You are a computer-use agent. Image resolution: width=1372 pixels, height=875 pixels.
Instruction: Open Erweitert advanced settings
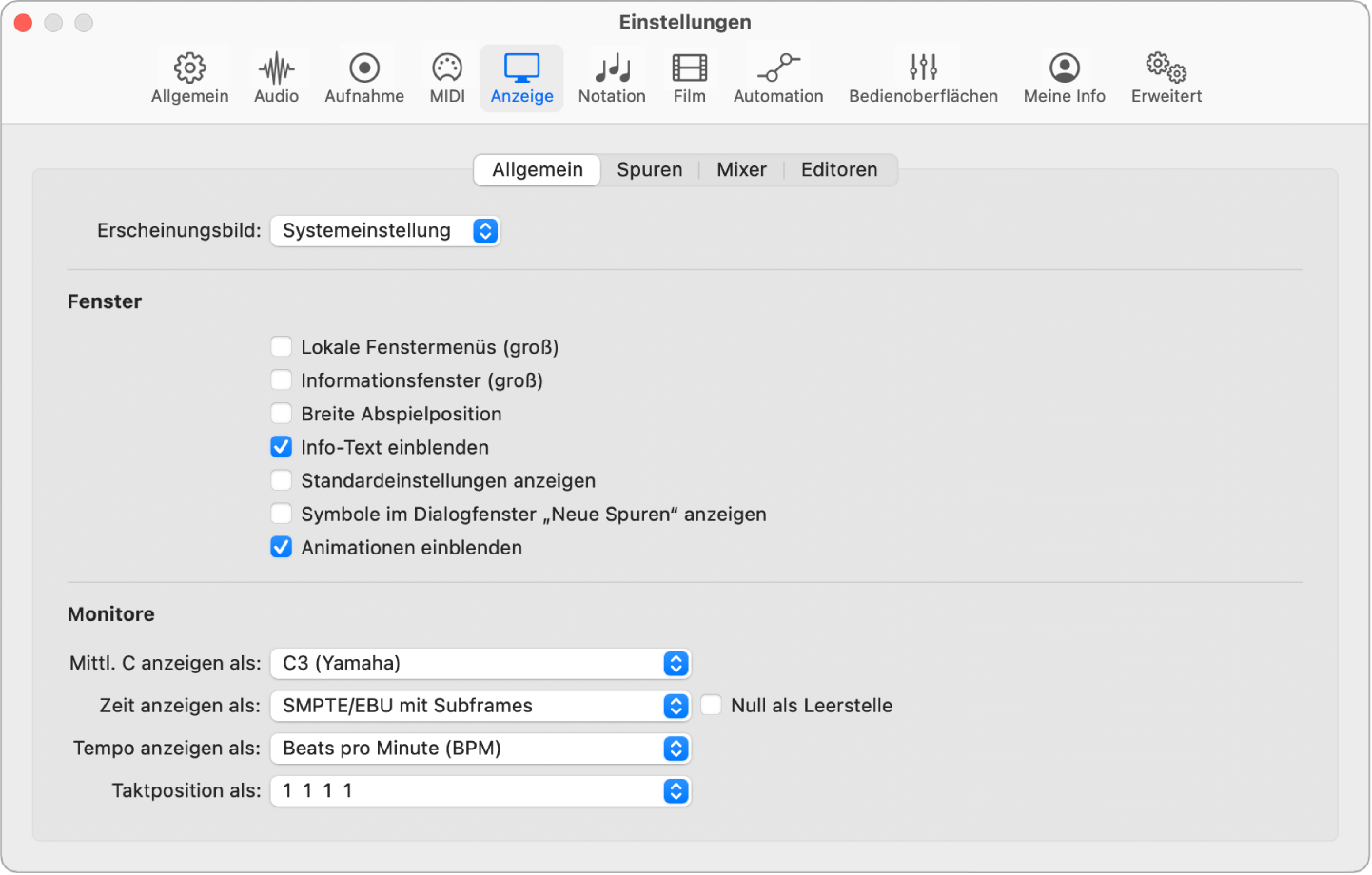1166,78
